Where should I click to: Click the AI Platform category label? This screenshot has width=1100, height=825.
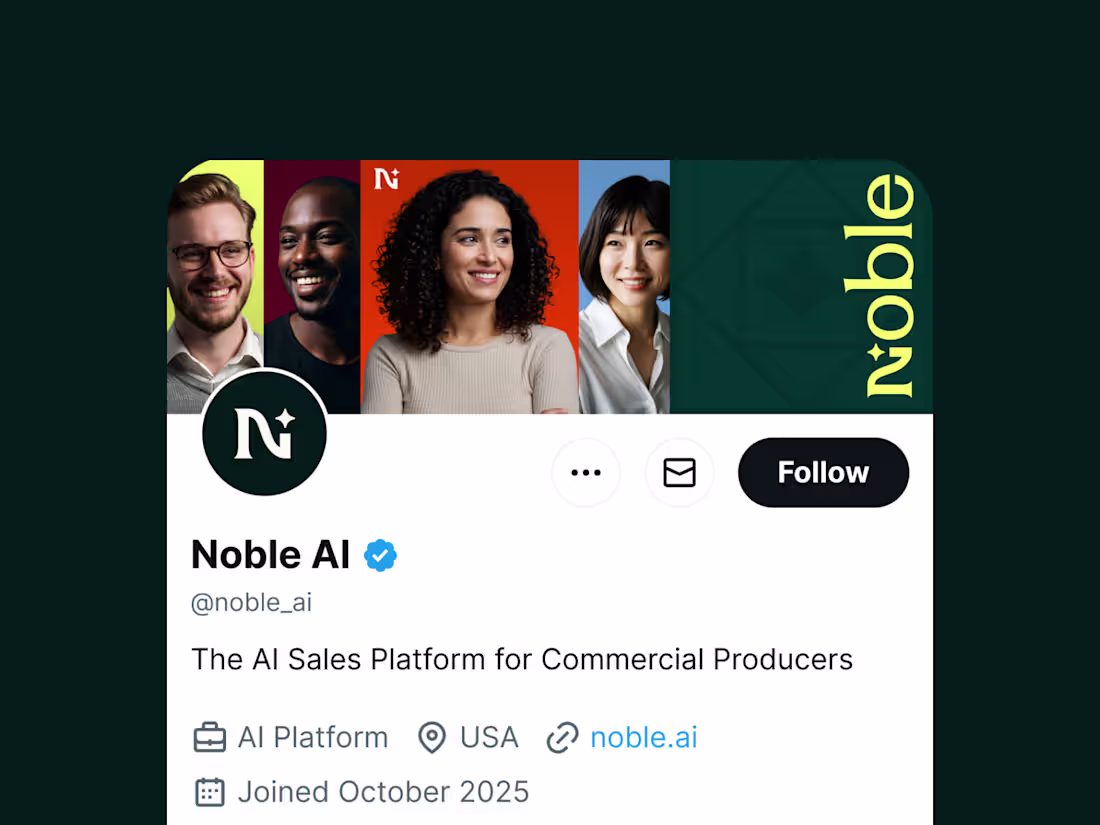[x=312, y=737]
